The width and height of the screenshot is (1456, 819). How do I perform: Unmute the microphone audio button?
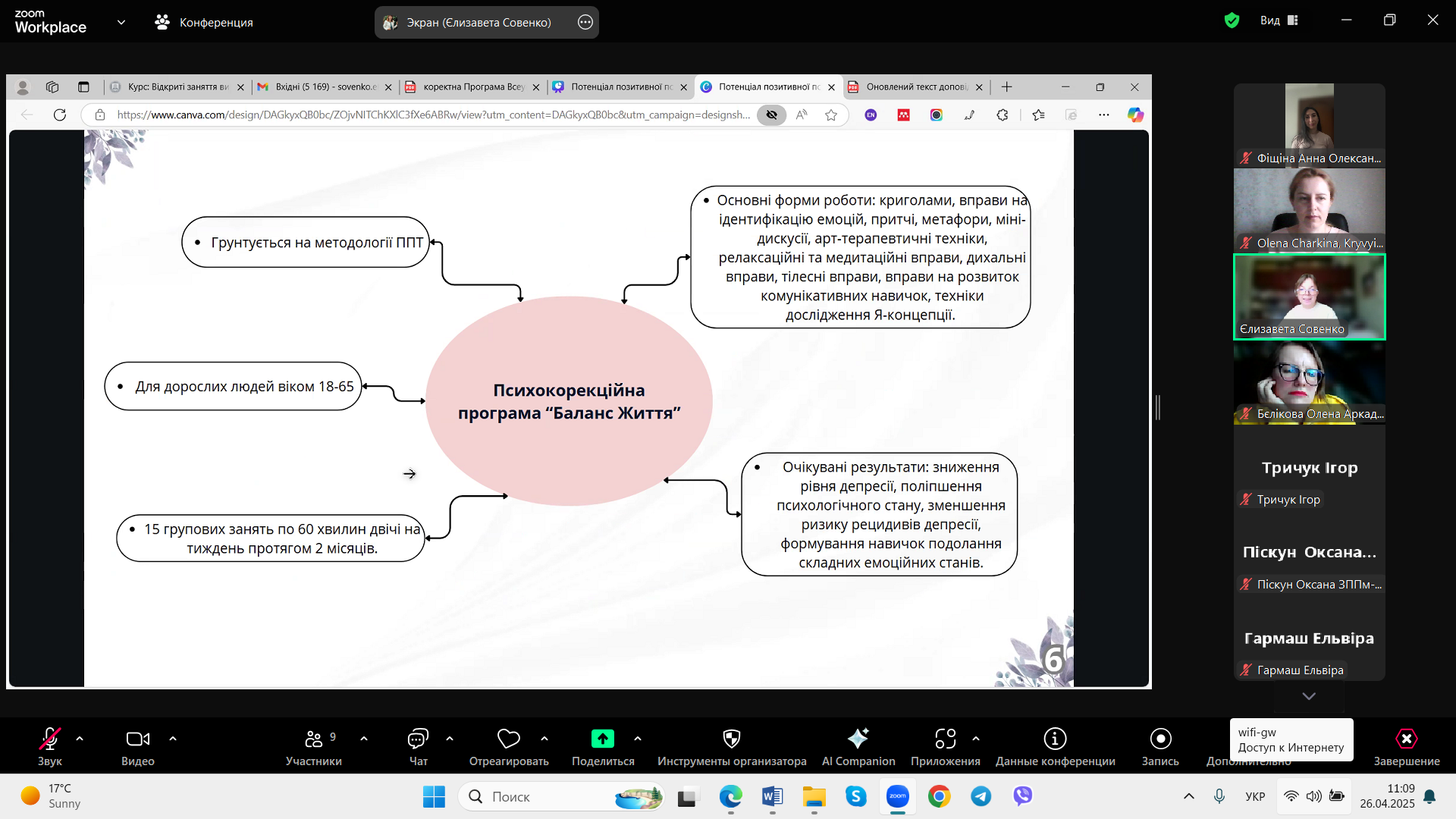click(50, 739)
